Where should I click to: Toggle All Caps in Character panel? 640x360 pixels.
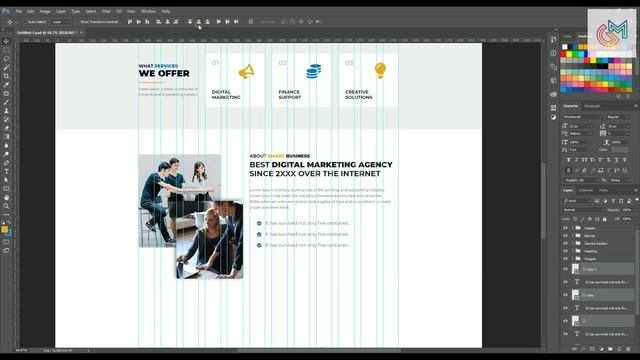584,160
